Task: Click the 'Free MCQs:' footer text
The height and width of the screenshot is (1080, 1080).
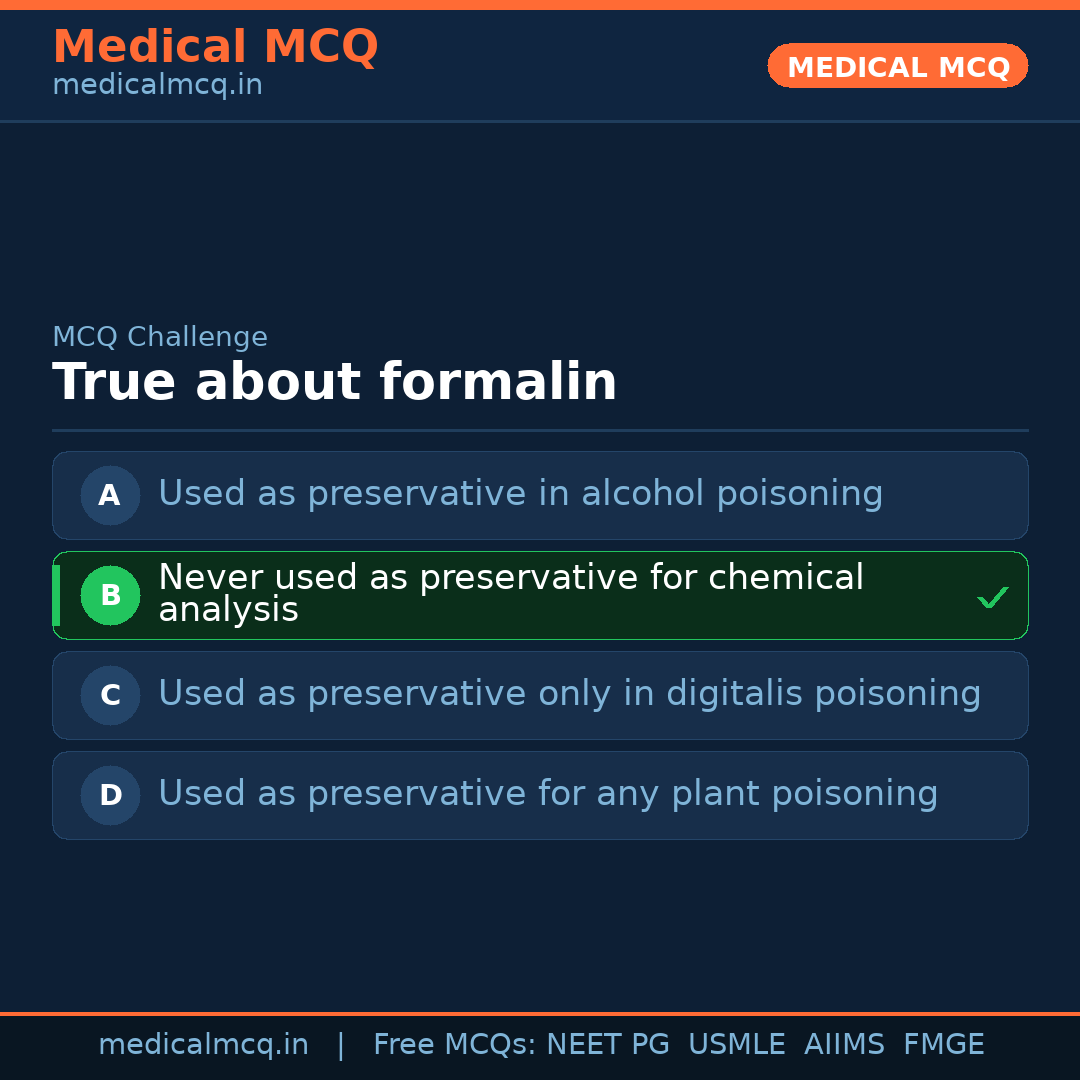Action: tap(455, 1045)
